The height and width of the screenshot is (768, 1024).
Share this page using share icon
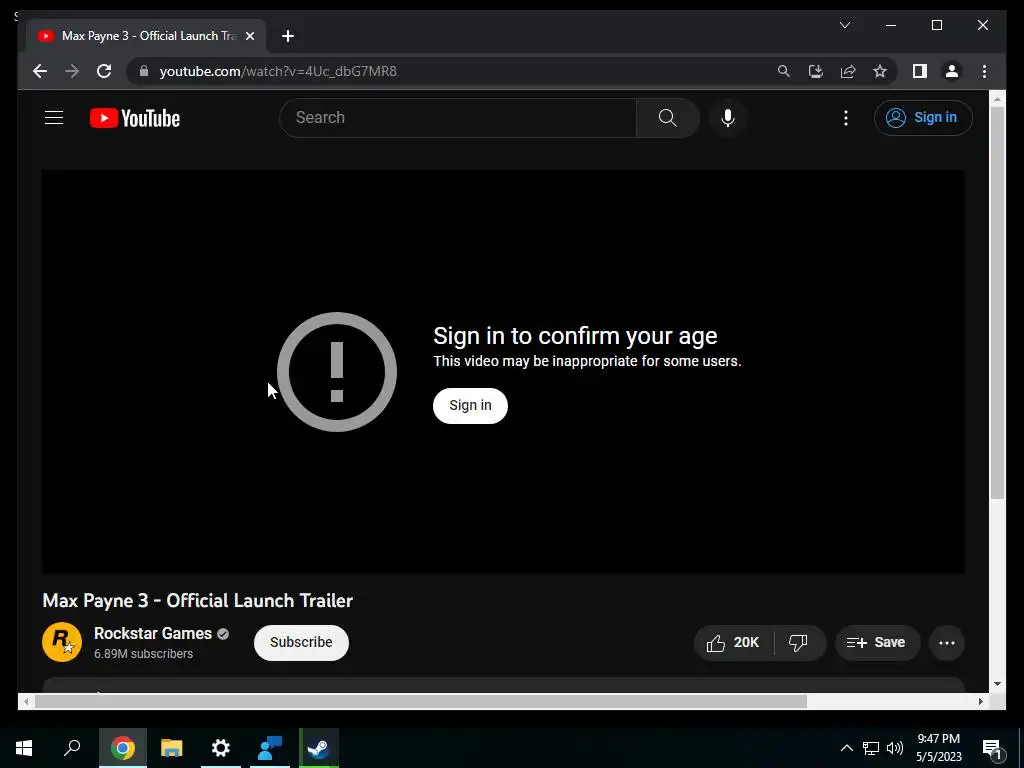[848, 71]
